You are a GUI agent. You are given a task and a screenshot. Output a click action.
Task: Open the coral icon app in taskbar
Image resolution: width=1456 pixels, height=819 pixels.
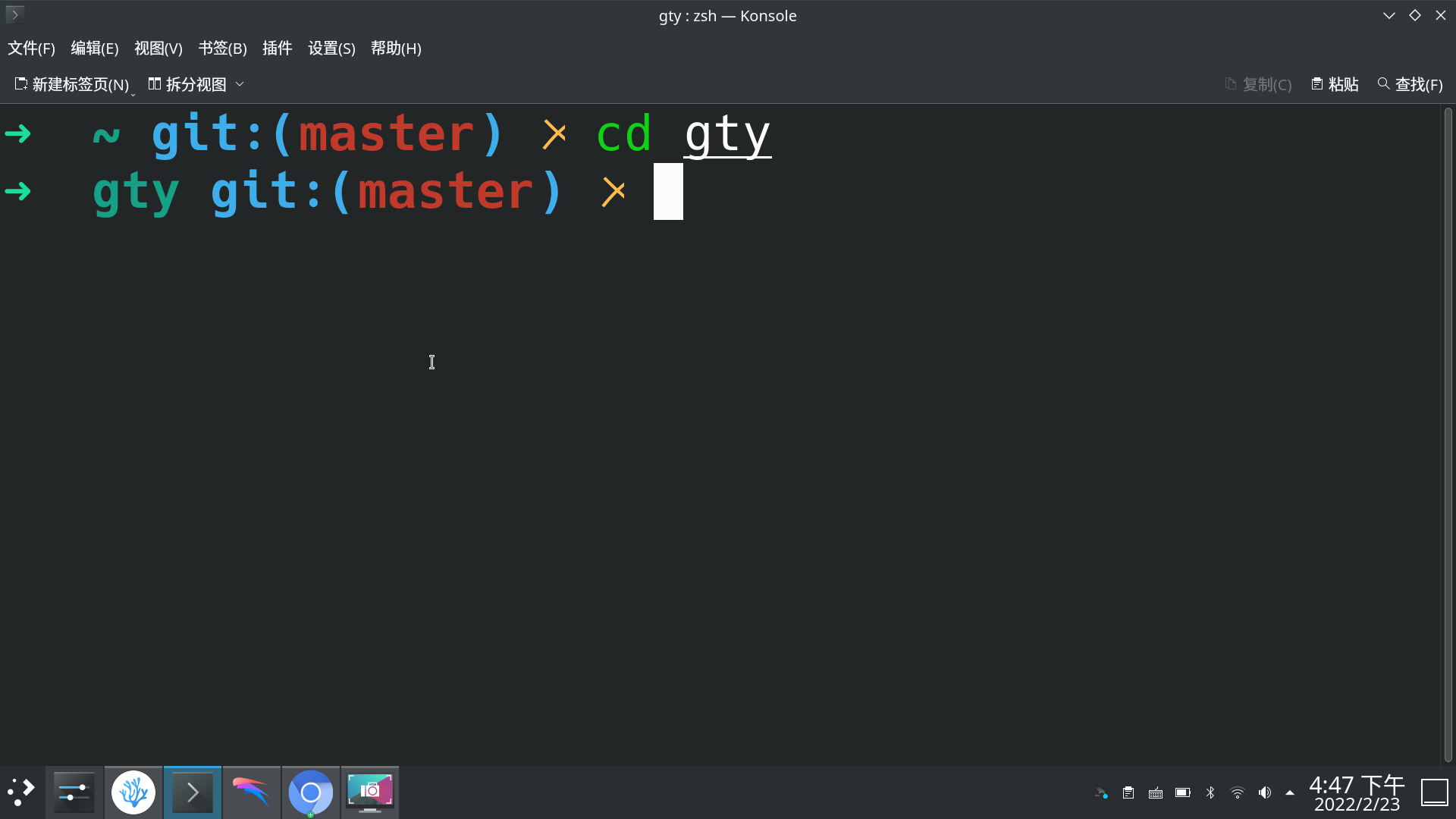click(133, 792)
